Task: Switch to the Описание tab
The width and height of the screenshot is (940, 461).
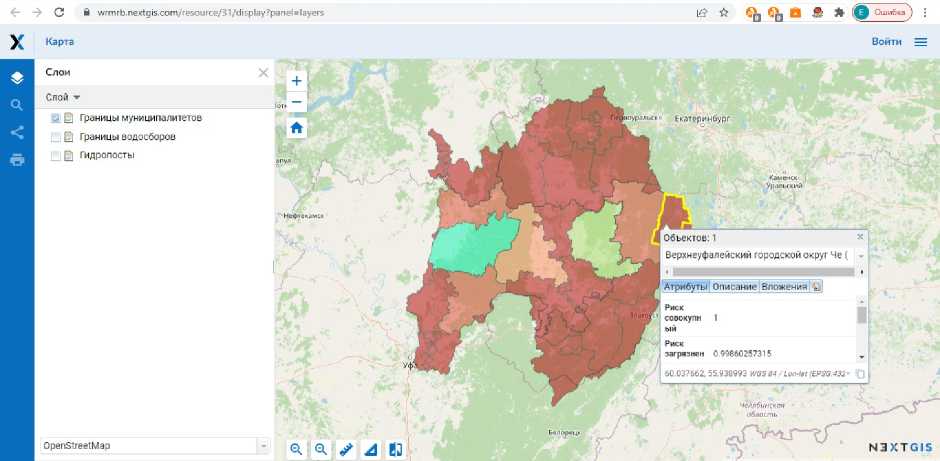Action: coord(734,287)
